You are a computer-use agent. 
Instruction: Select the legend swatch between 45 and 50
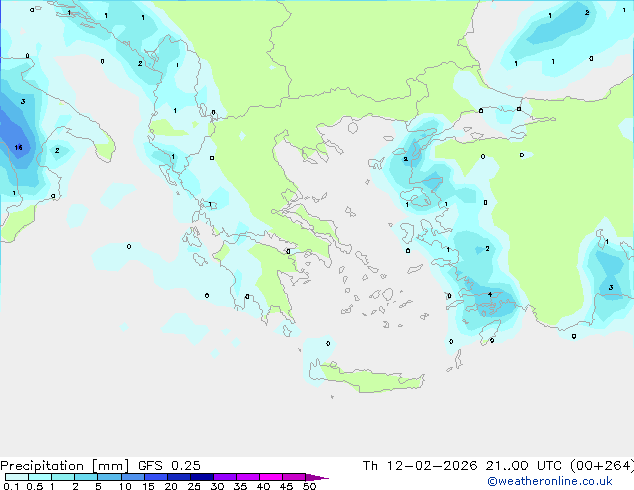294,477
